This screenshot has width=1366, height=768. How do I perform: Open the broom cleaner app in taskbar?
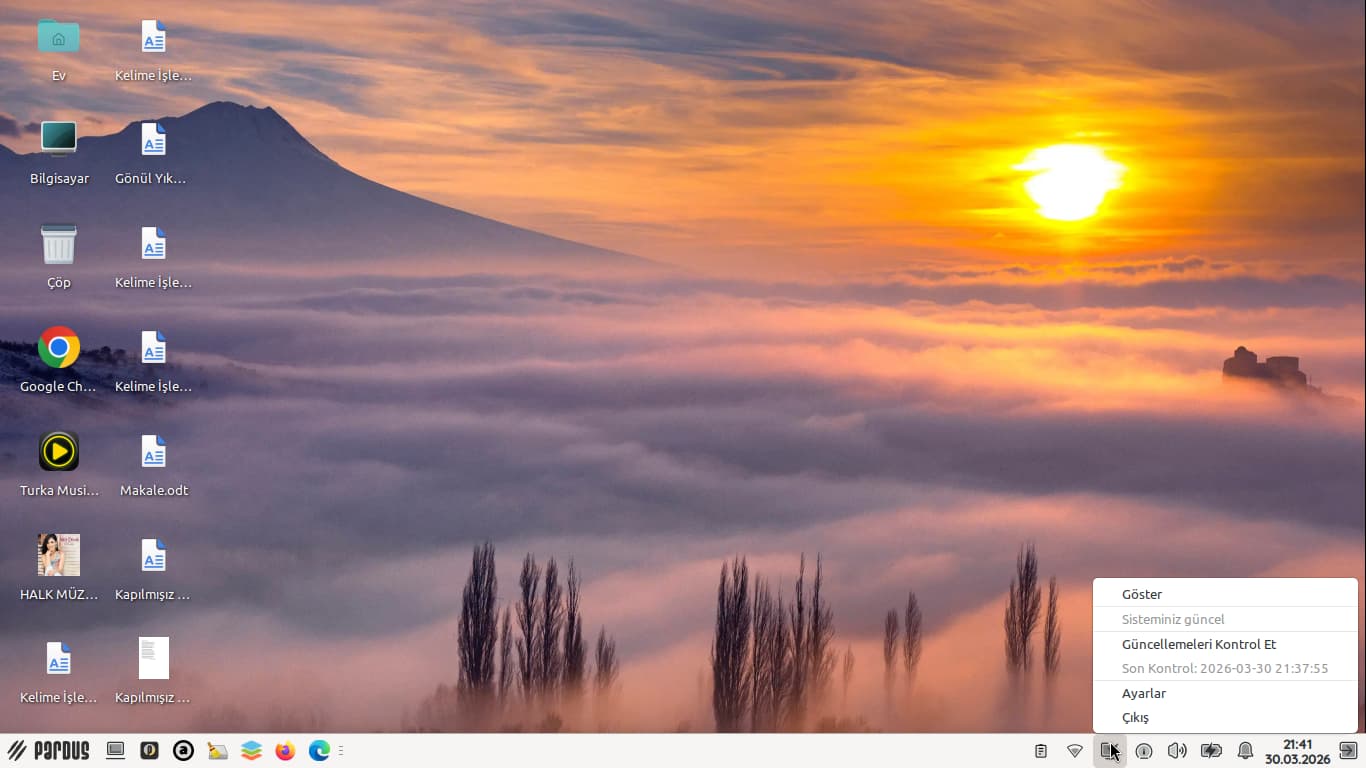[217, 750]
